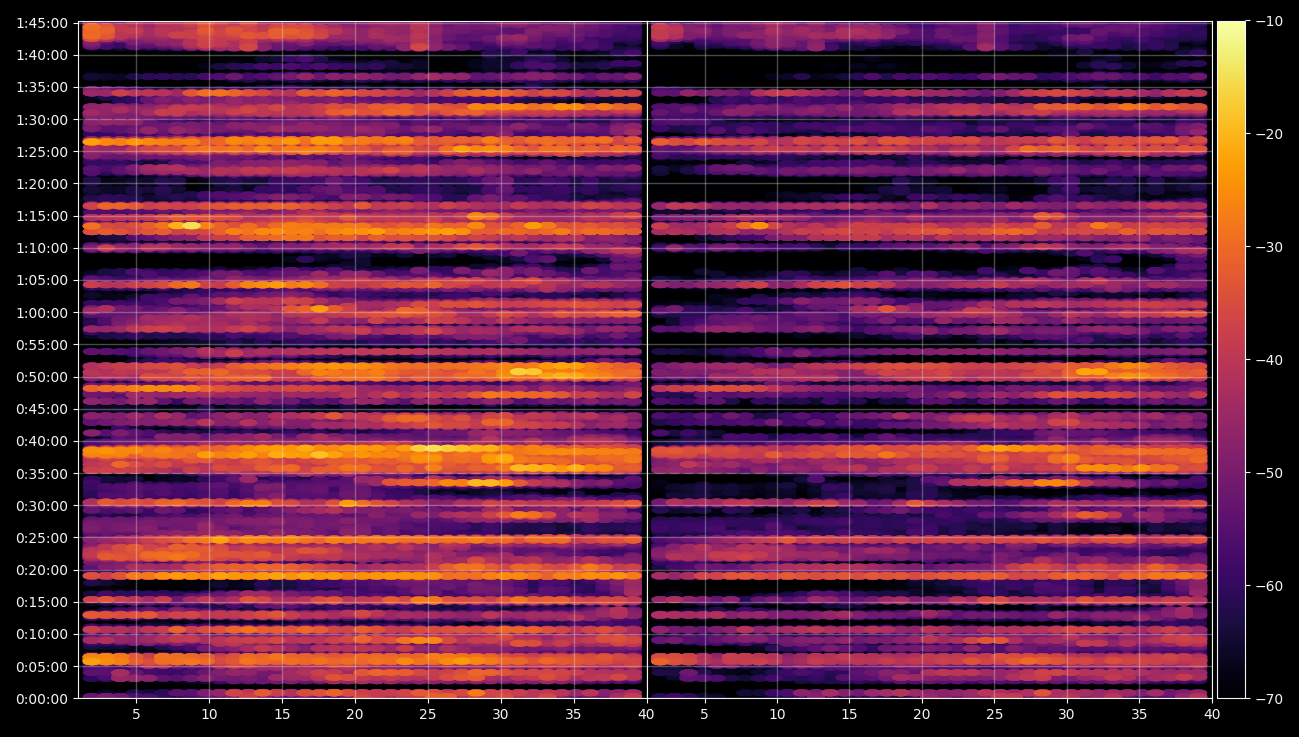1299x737 pixels.
Task: Click x-axis label 35 under the right heatmap
Action: click(1139, 715)
